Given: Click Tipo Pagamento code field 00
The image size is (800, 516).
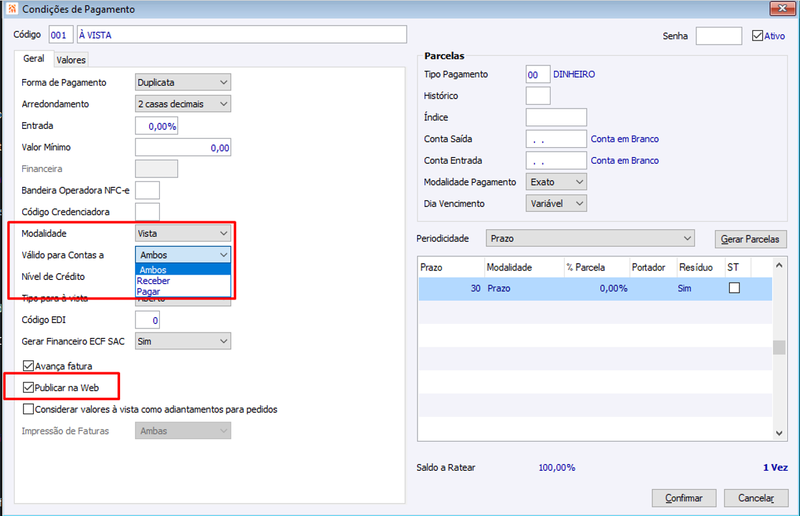Looking at the screenshot, I should 538,75.
